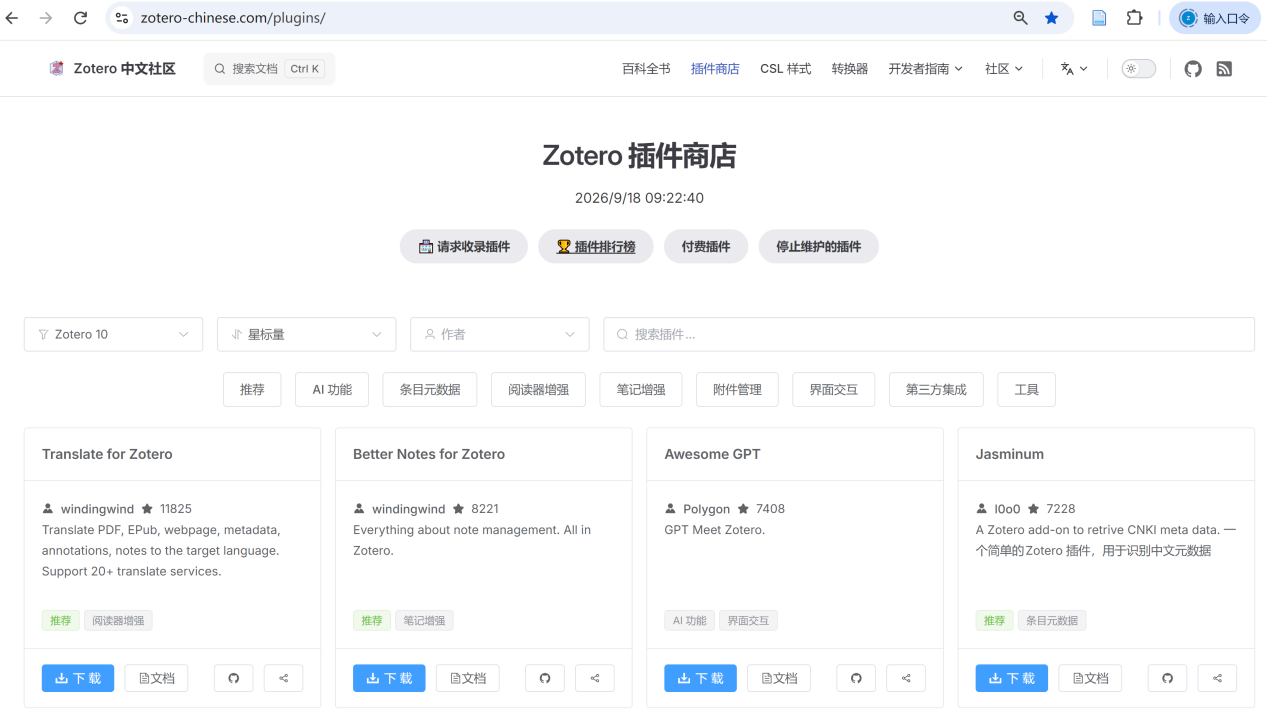The width and height of the screenshot is (1267, 720).
Task: Open 插件排行榜 ranking link
Action: point(596,246)
